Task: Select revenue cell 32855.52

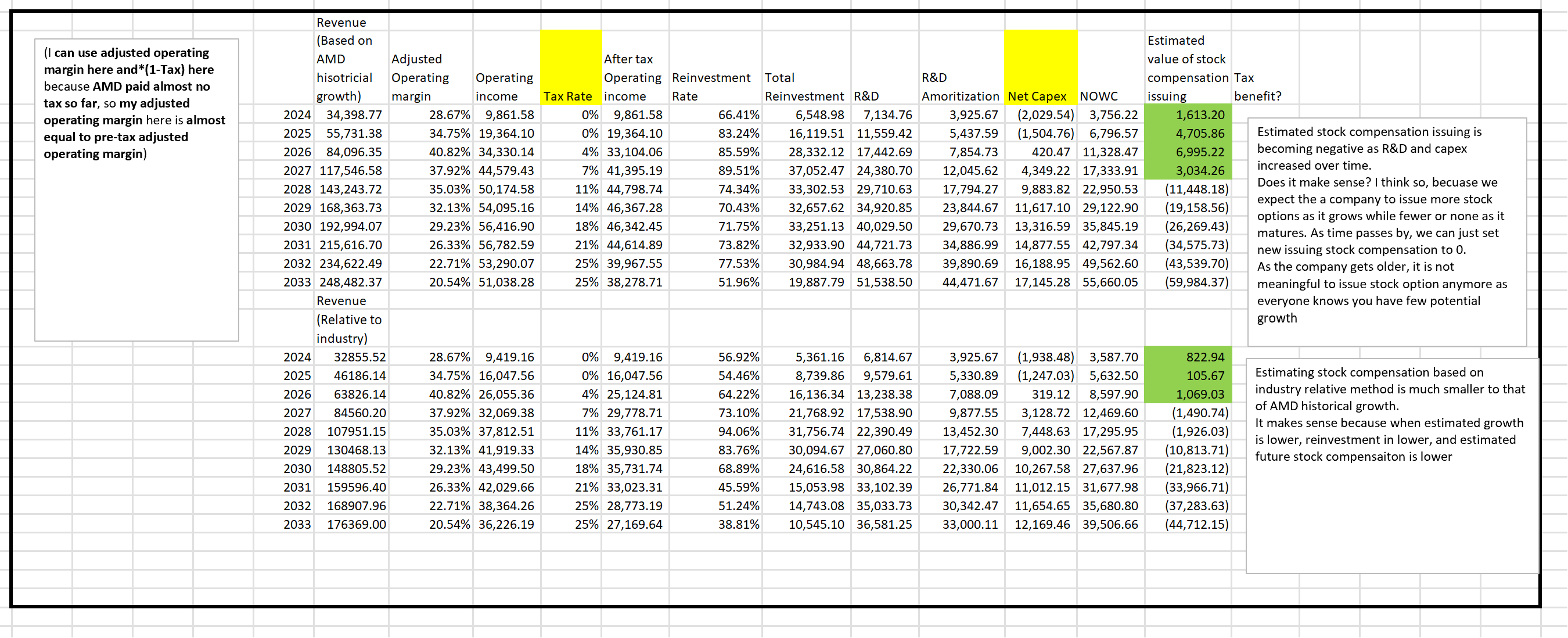Action: point(351,357)
